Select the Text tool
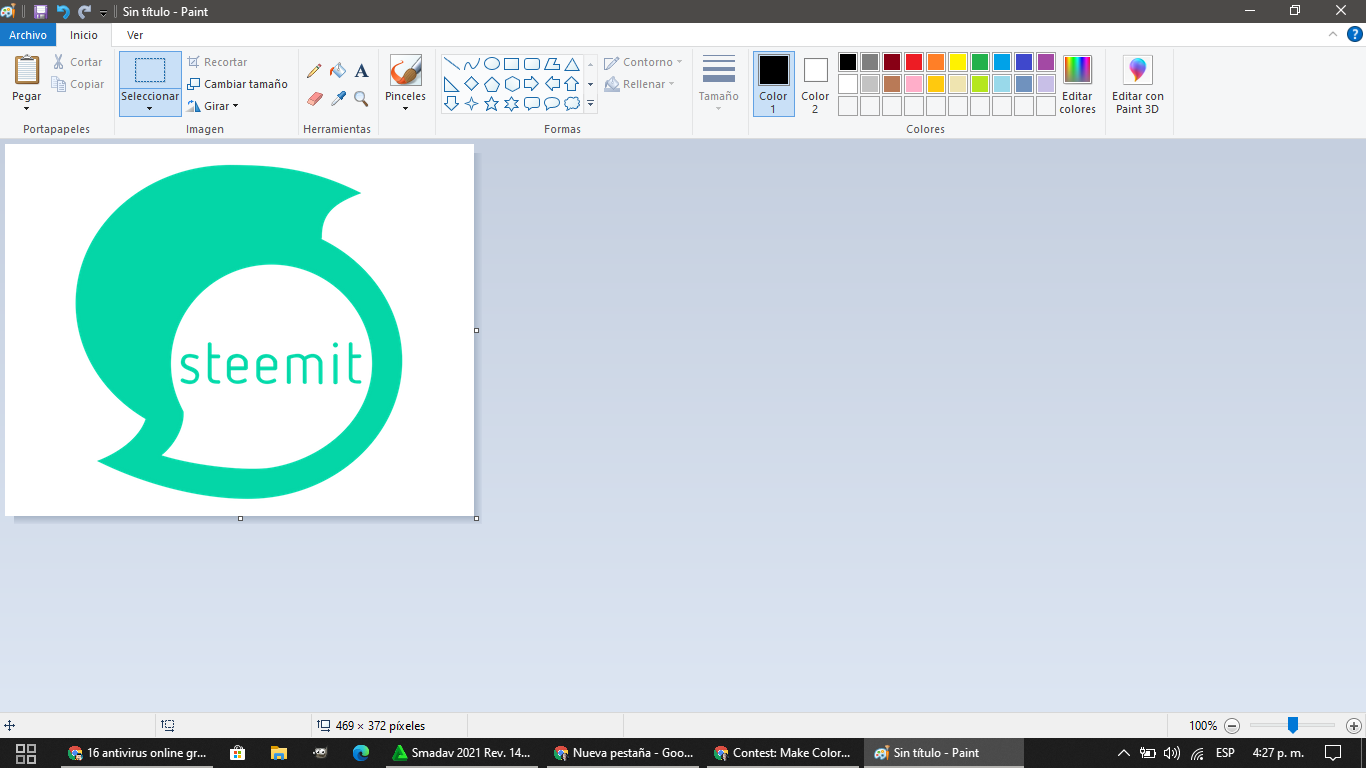Screen dimensions: 1366x768 click(x=362, y=71)
